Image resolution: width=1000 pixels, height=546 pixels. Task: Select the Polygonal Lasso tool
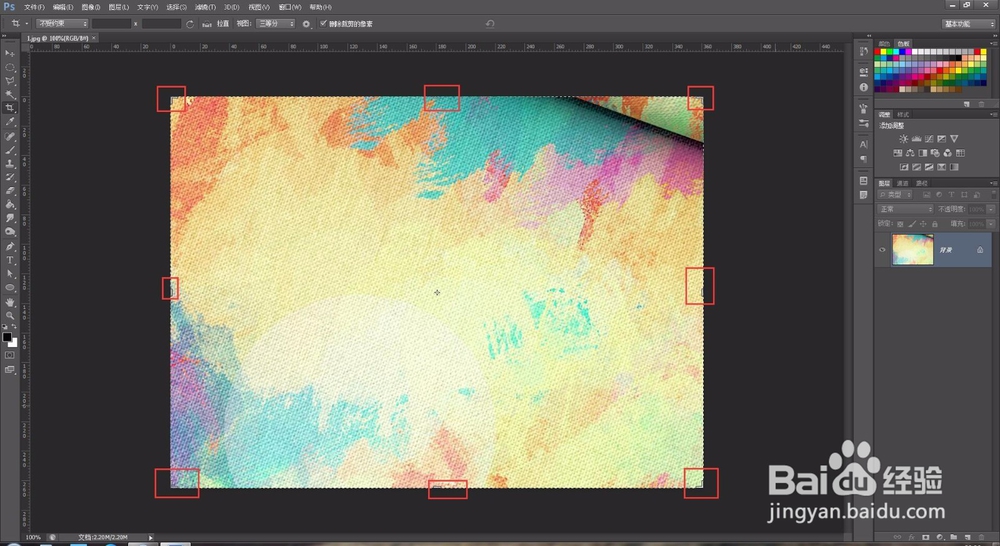coord(10,81)
